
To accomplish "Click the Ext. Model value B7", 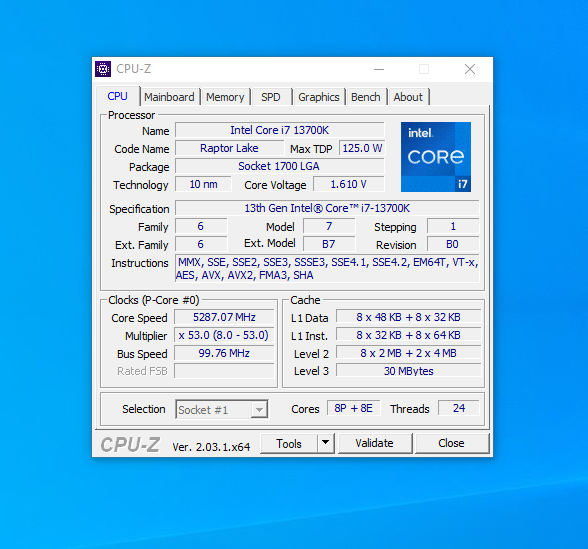I will (x=329, y=244).
